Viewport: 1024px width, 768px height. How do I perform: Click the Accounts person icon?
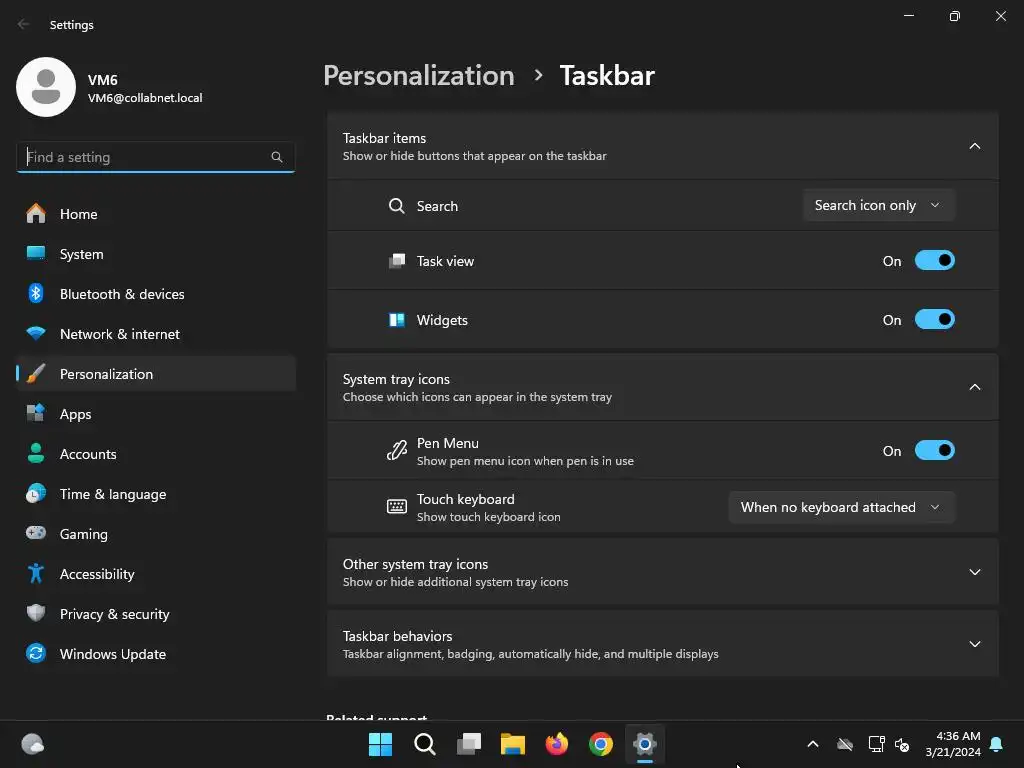pos(36,453)
